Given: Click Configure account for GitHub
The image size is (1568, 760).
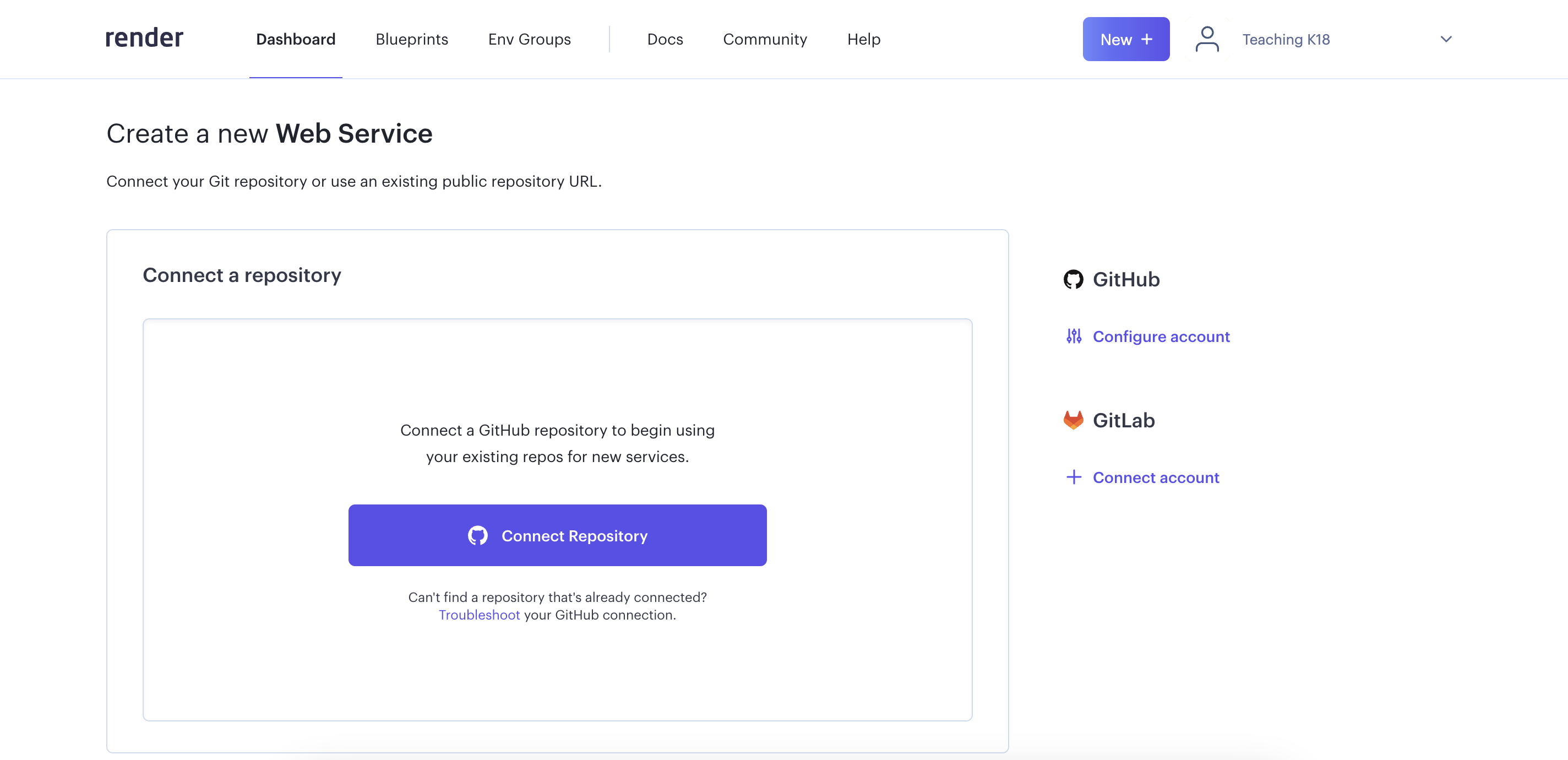Looking at the screenshot, I should pos(1161,336).
